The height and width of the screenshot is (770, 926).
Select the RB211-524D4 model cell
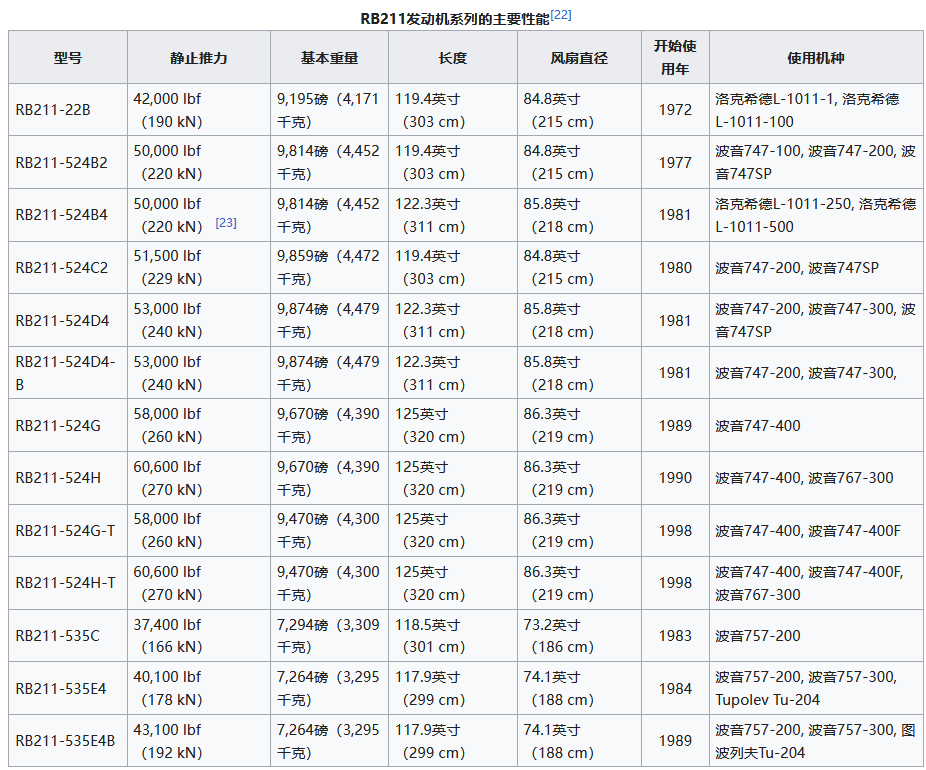68,320
